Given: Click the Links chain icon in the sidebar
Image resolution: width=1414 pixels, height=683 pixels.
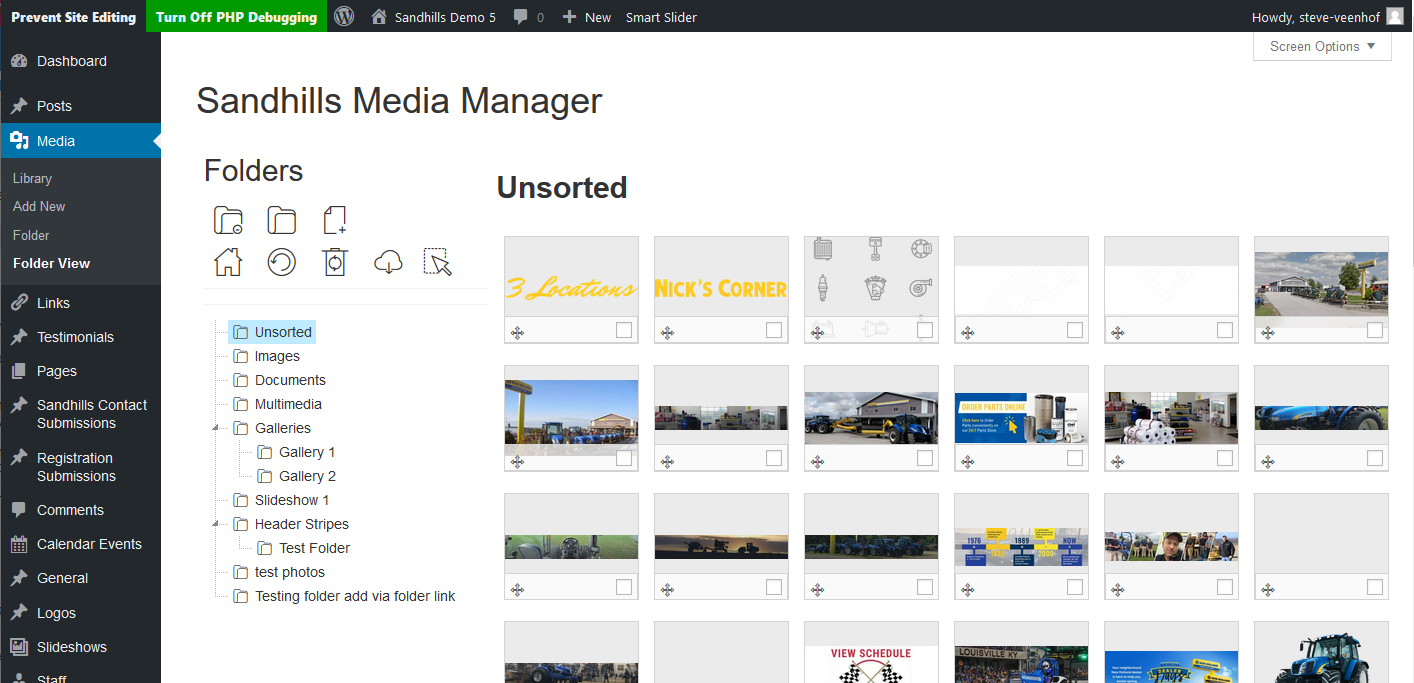Looking at the screenshot, I should click(19, 303).
